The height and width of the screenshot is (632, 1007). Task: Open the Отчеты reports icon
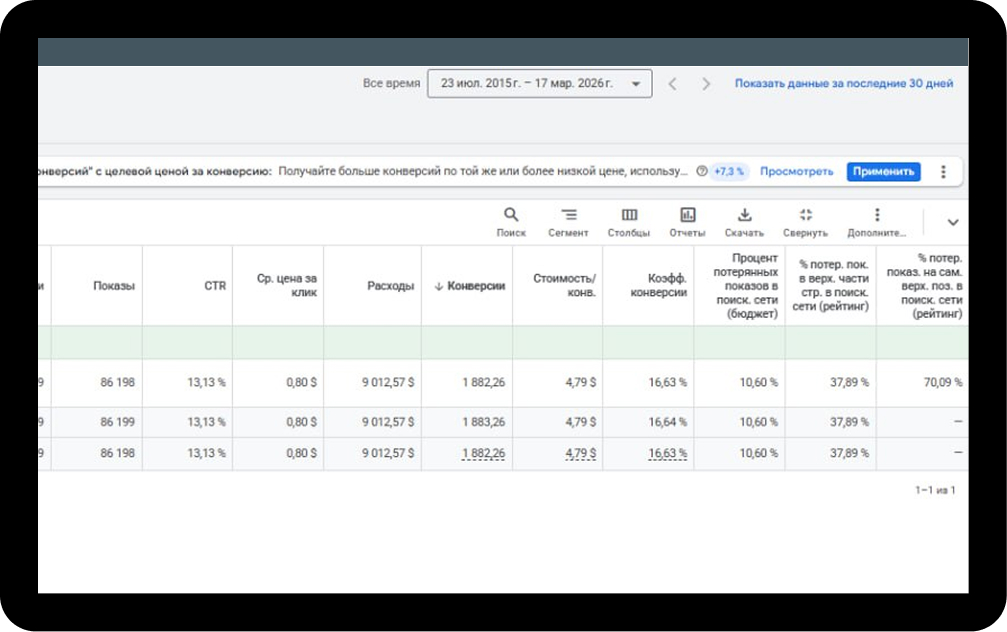click(x=687, y=215)
